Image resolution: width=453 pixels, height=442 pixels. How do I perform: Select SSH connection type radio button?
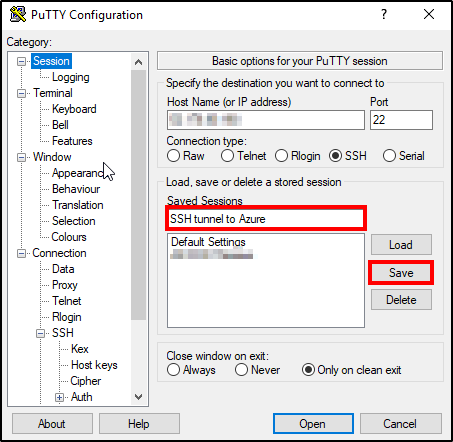pyautogui.click(x=335, y=156)
